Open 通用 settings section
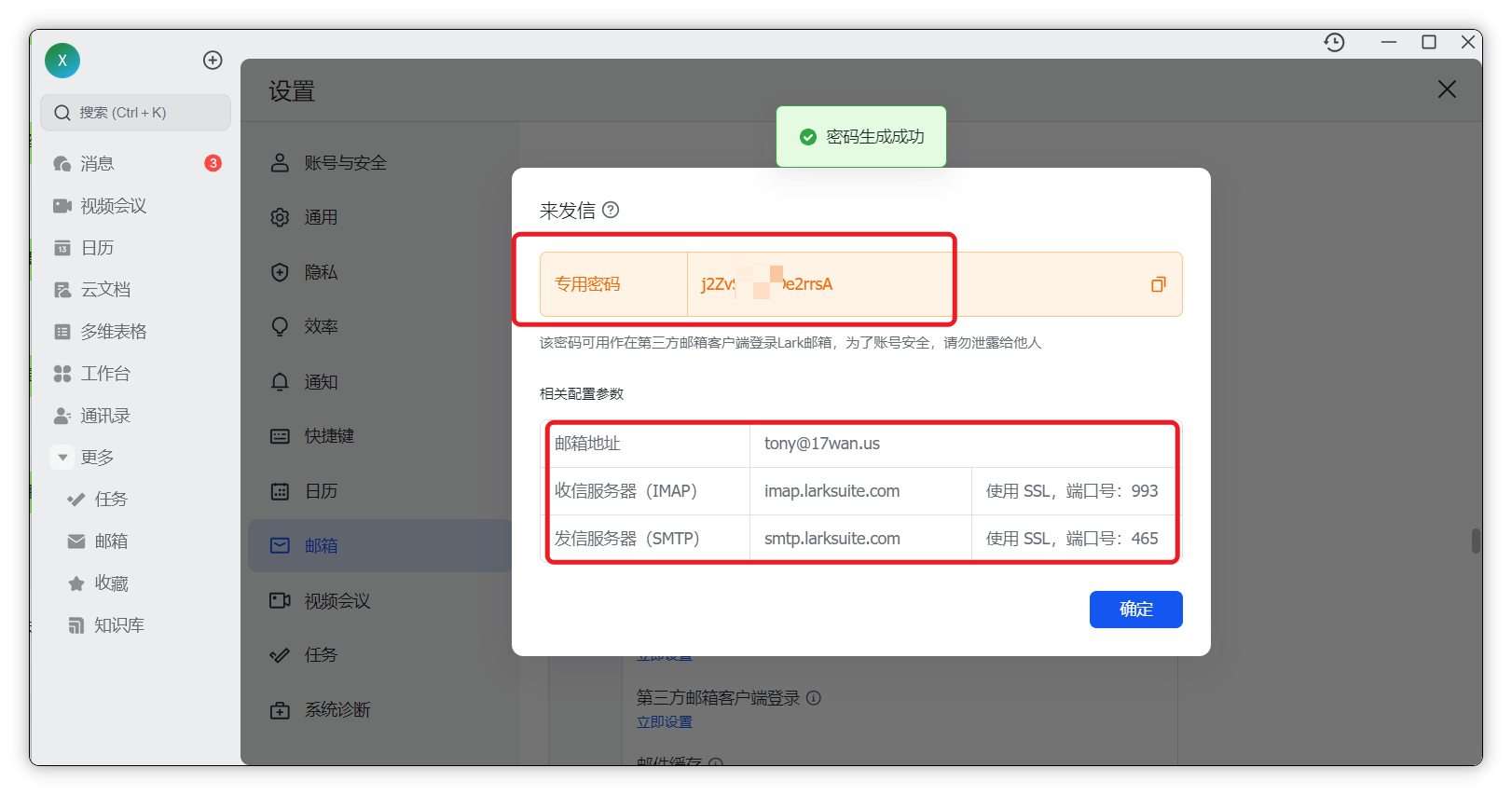The width and height of the screenshot is (1512, 795). 321,217
